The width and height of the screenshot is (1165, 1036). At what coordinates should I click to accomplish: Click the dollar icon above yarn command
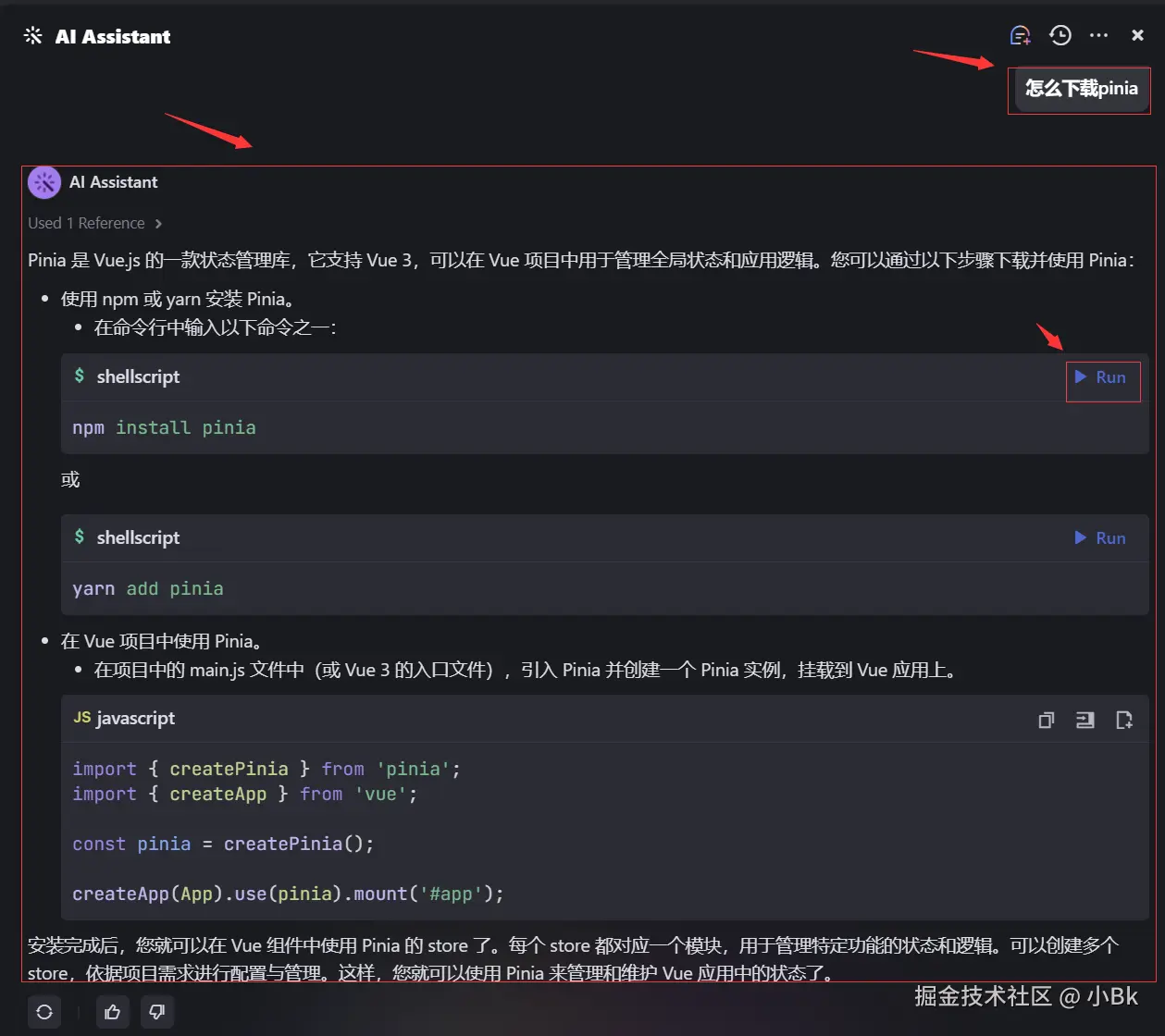80,536
